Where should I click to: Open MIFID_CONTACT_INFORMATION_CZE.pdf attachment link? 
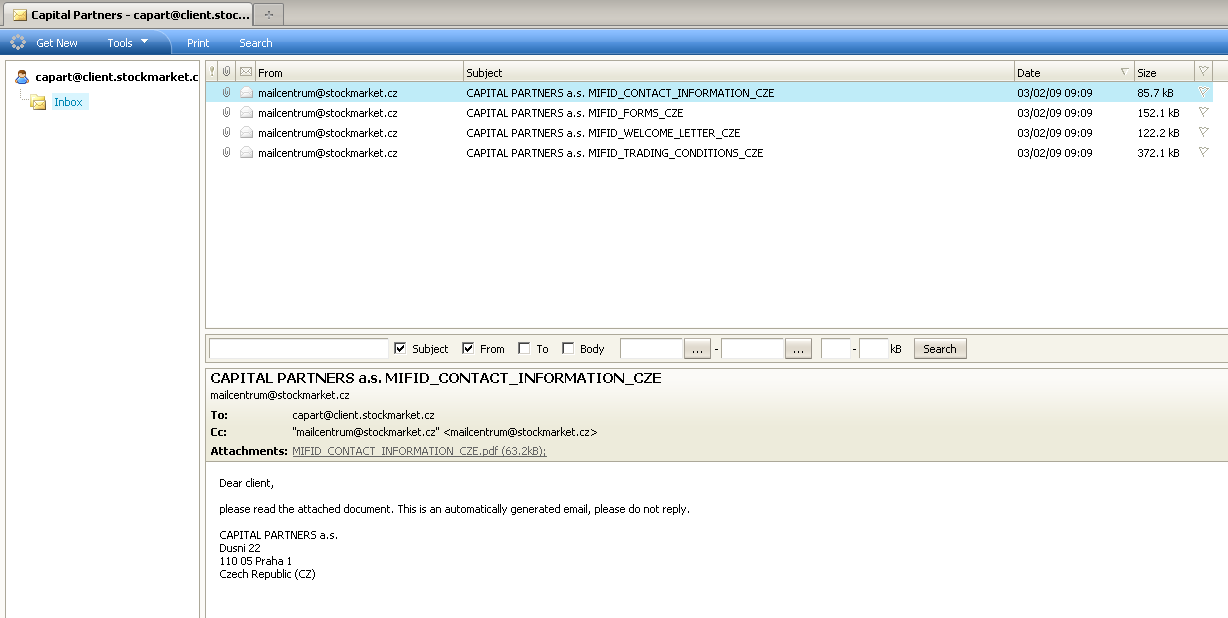pyautogui.click(x=419, y=451)
